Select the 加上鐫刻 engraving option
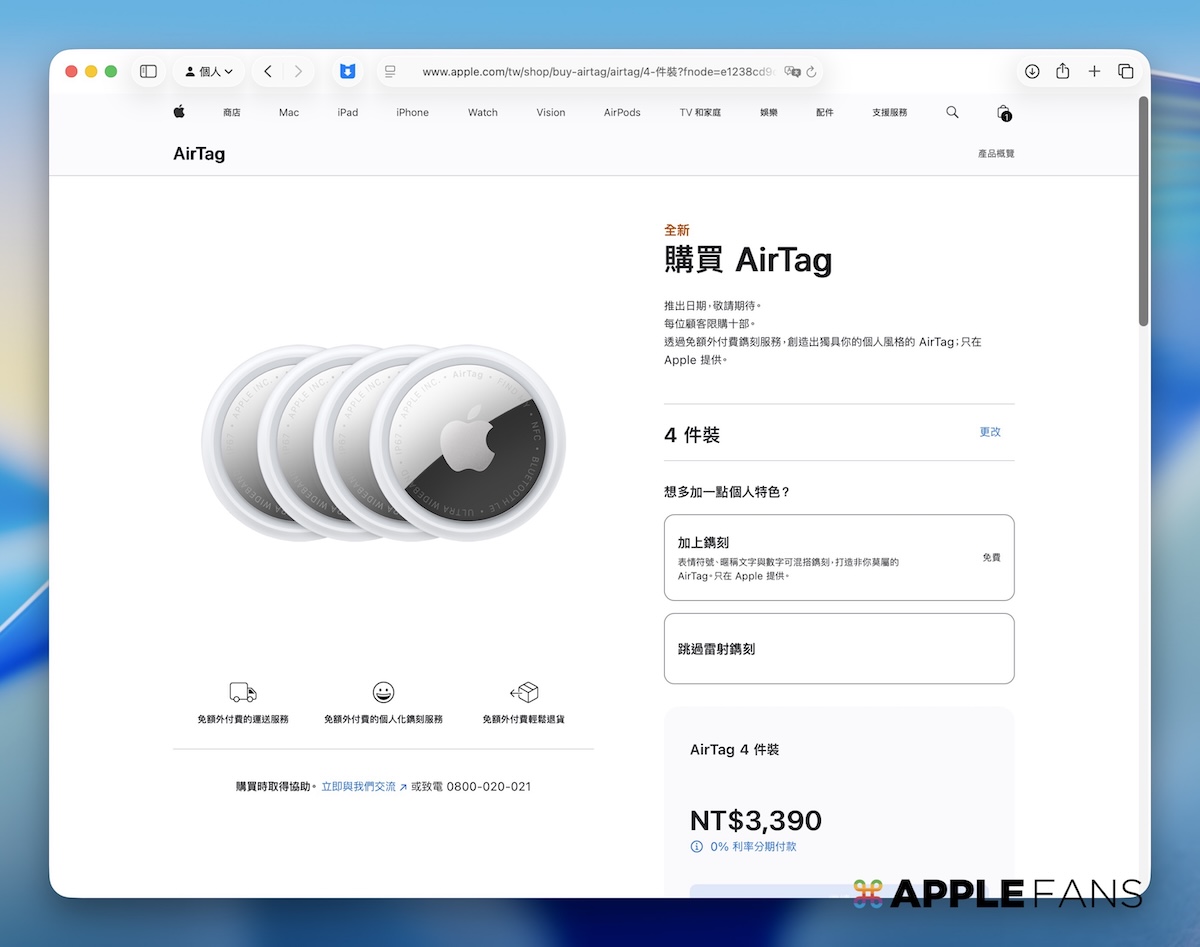This screenshot has width=1200, height=947. (x=838, y=557)
